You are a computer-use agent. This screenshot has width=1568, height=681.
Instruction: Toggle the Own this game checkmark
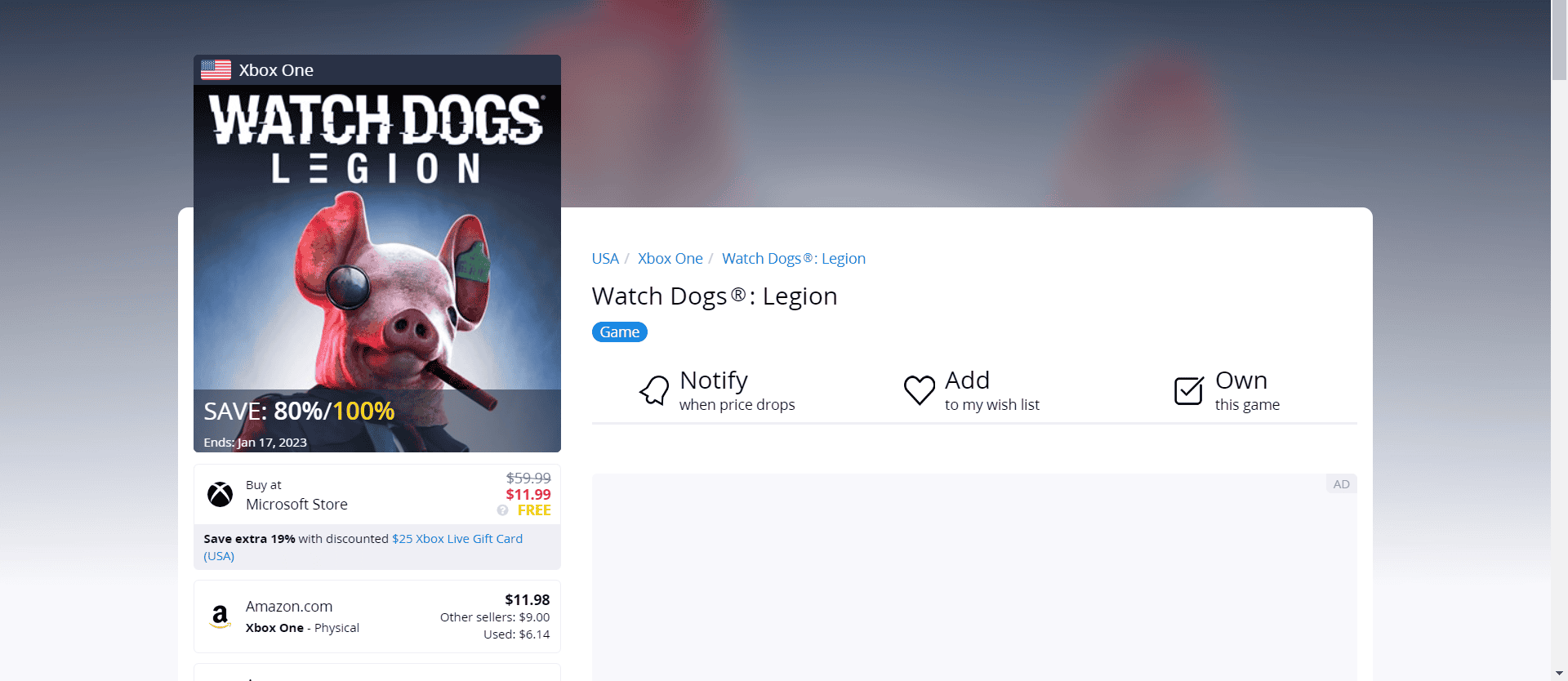pos(1189,390)
